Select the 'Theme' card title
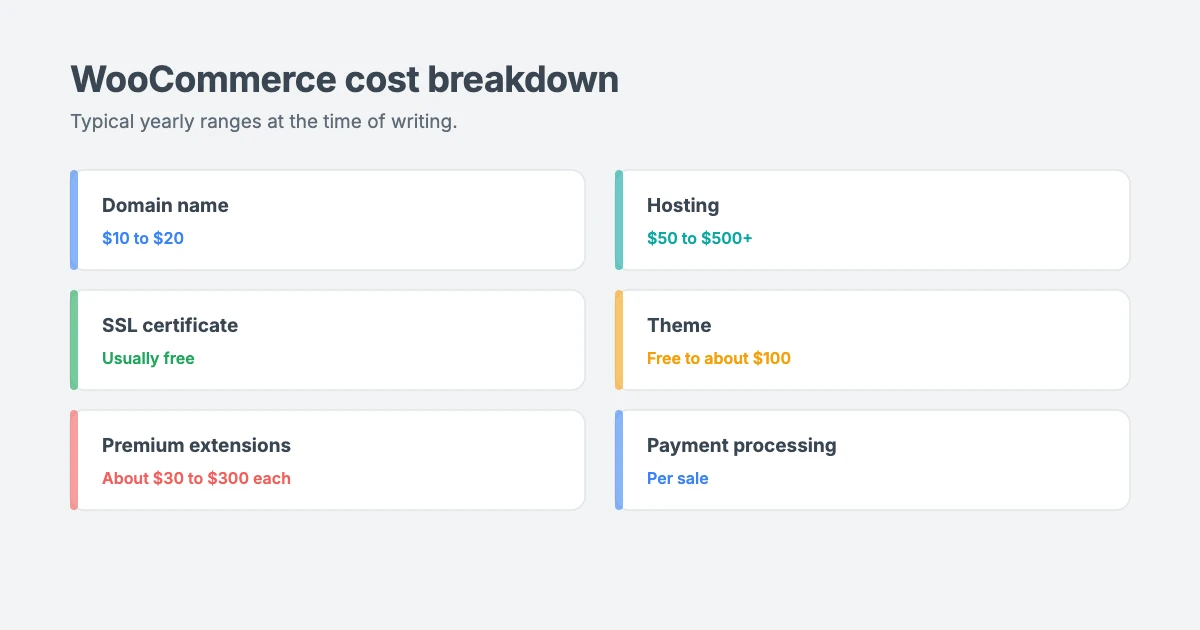Image resolution: width=1200 pixels, height=630 pixels. click(x=679, y=325)
